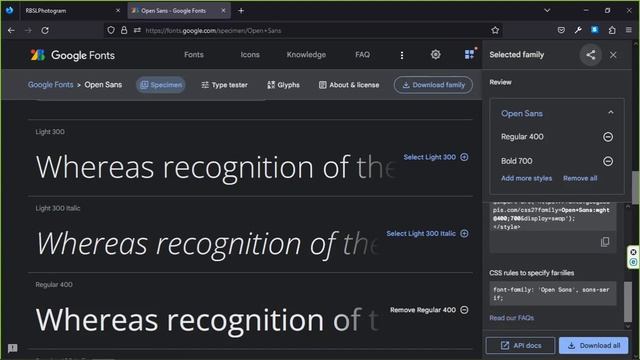Click the tracking protection shield icon
640x360 pixels.
[x=111, y=30]
